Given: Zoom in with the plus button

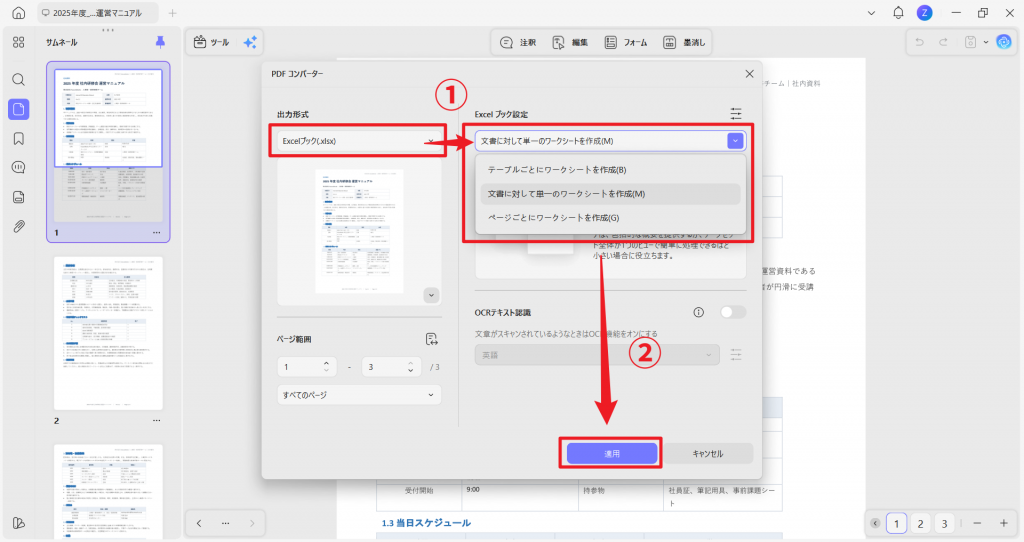Looking at the screenshot, I should 1004,523.
